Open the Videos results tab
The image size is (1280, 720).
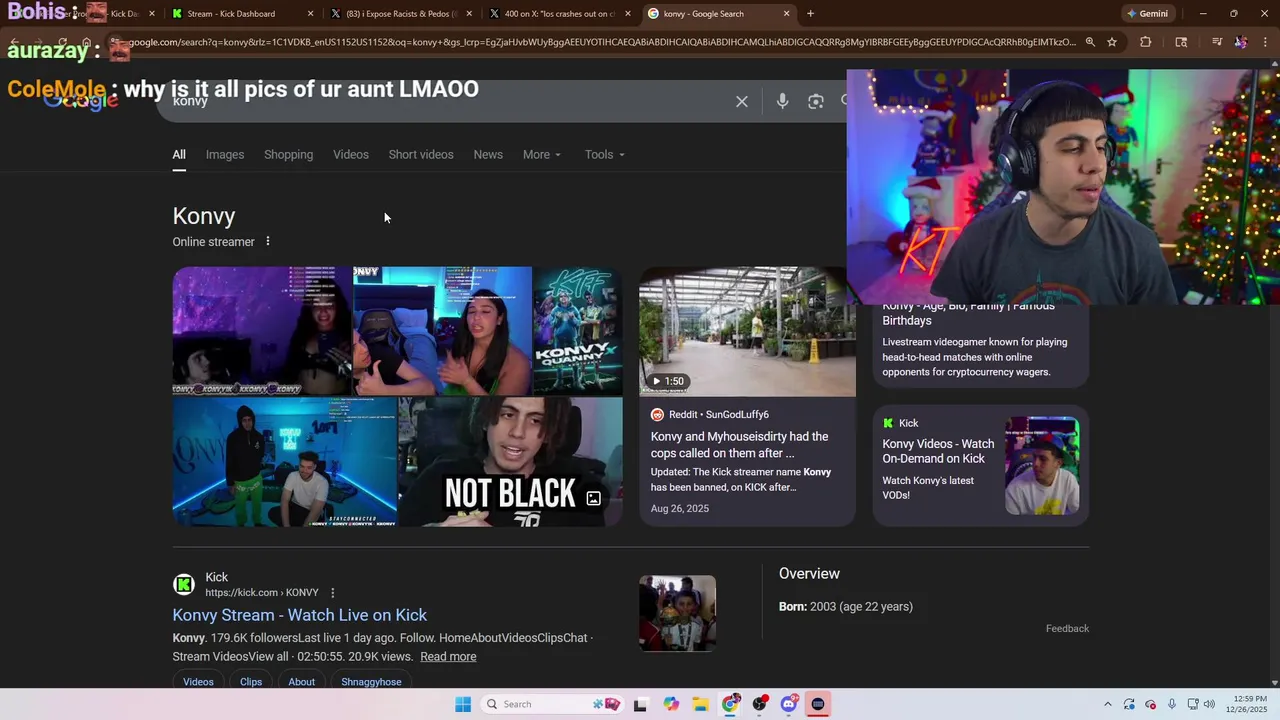point(351,154)
